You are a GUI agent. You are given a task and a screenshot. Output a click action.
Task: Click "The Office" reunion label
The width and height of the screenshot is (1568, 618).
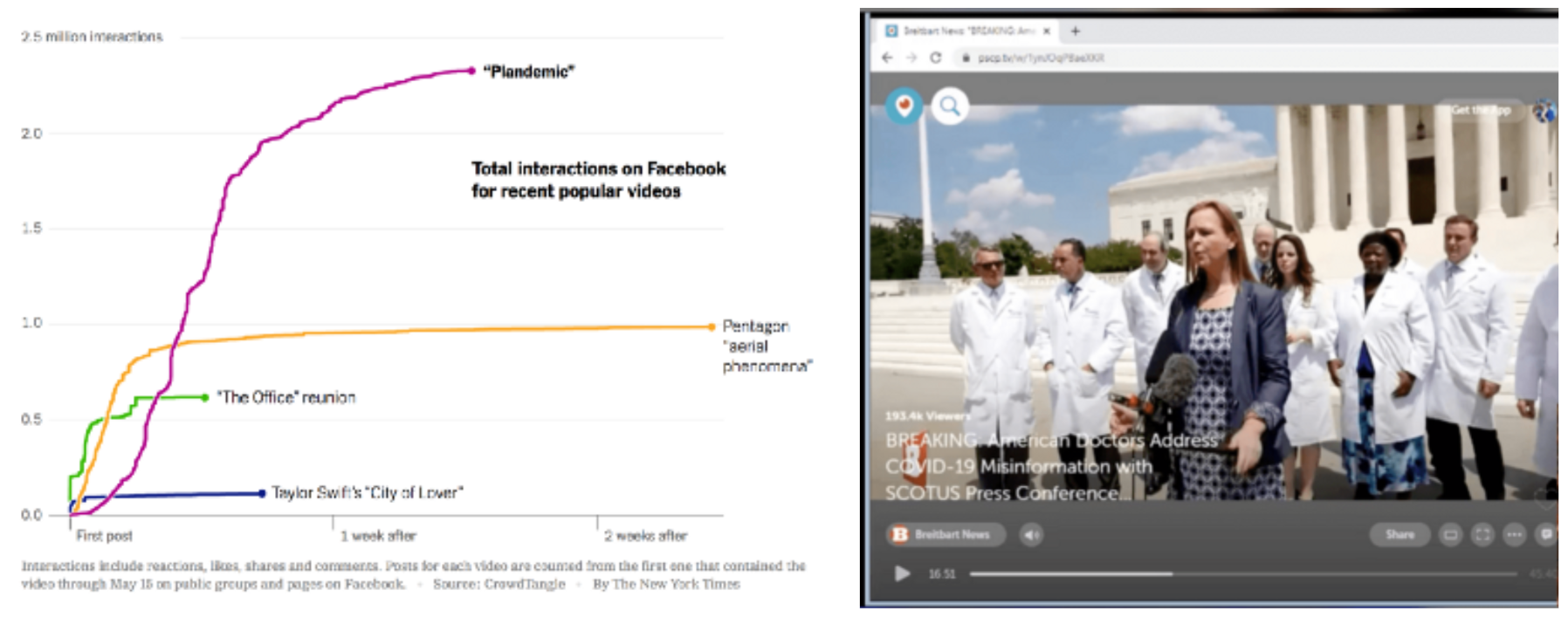[286, 397]
